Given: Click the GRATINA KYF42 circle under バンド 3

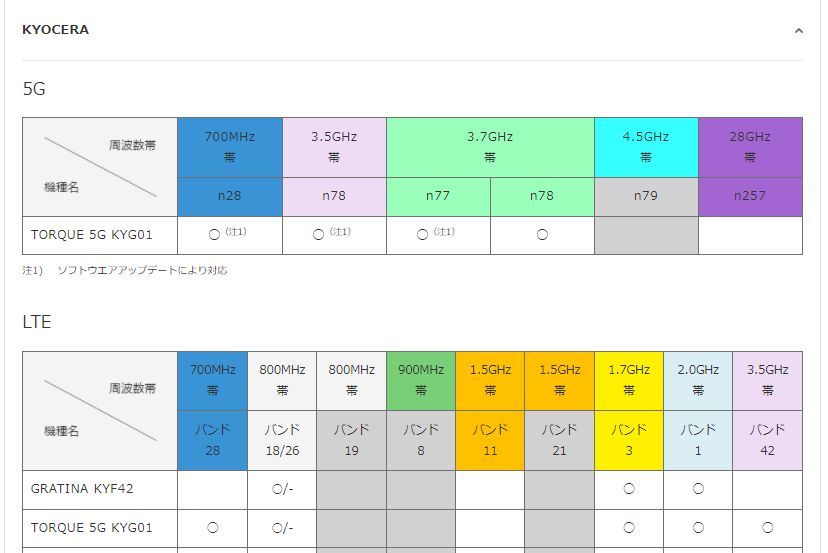Looking at the screenshot, I should pyautogui.click(x=629, y=489).
